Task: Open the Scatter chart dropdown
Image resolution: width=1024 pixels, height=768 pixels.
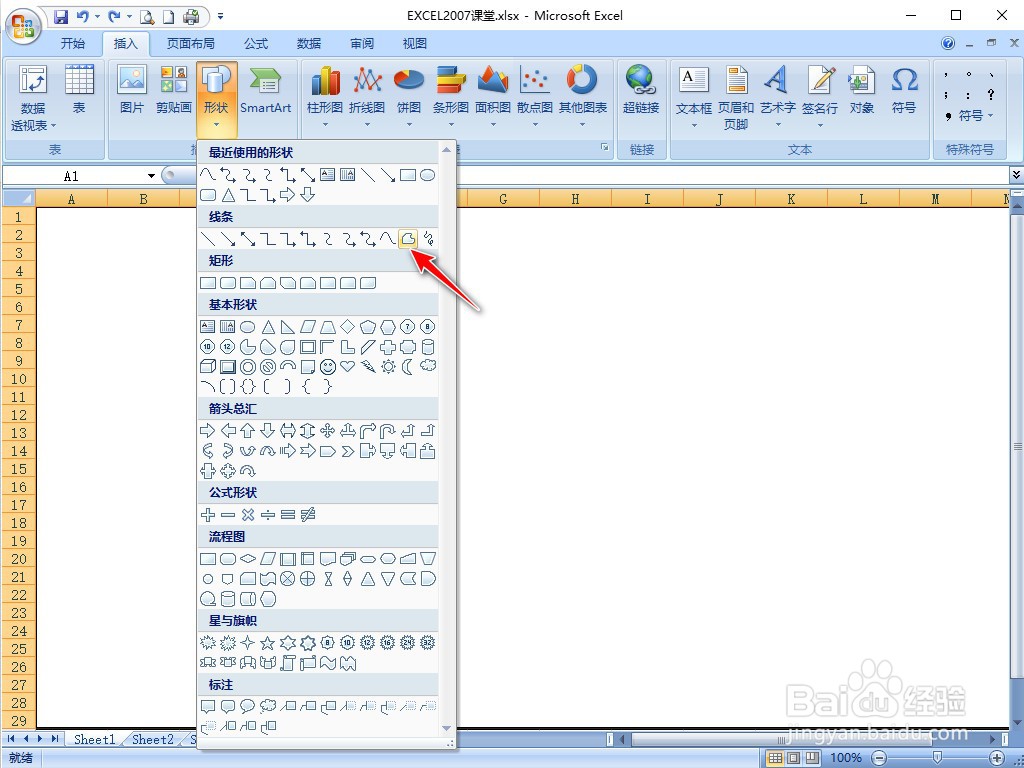Action: [x=535, y=97]
